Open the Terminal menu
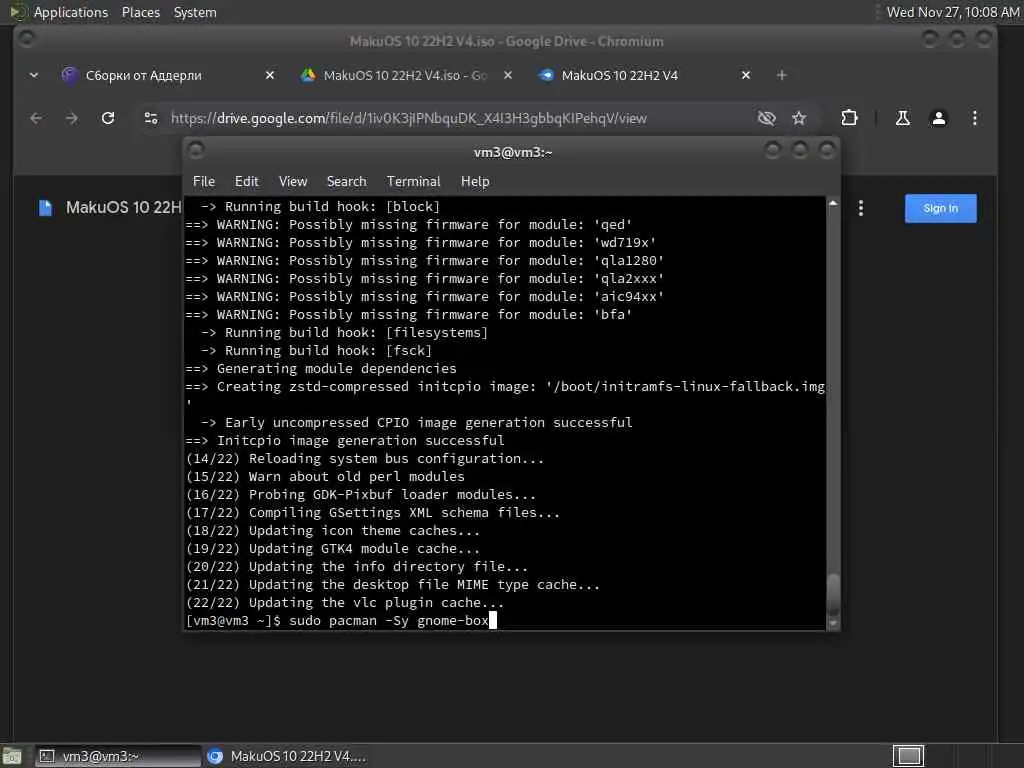The image size is (1024, 768). pyautogui.click(x=413, y=182)
